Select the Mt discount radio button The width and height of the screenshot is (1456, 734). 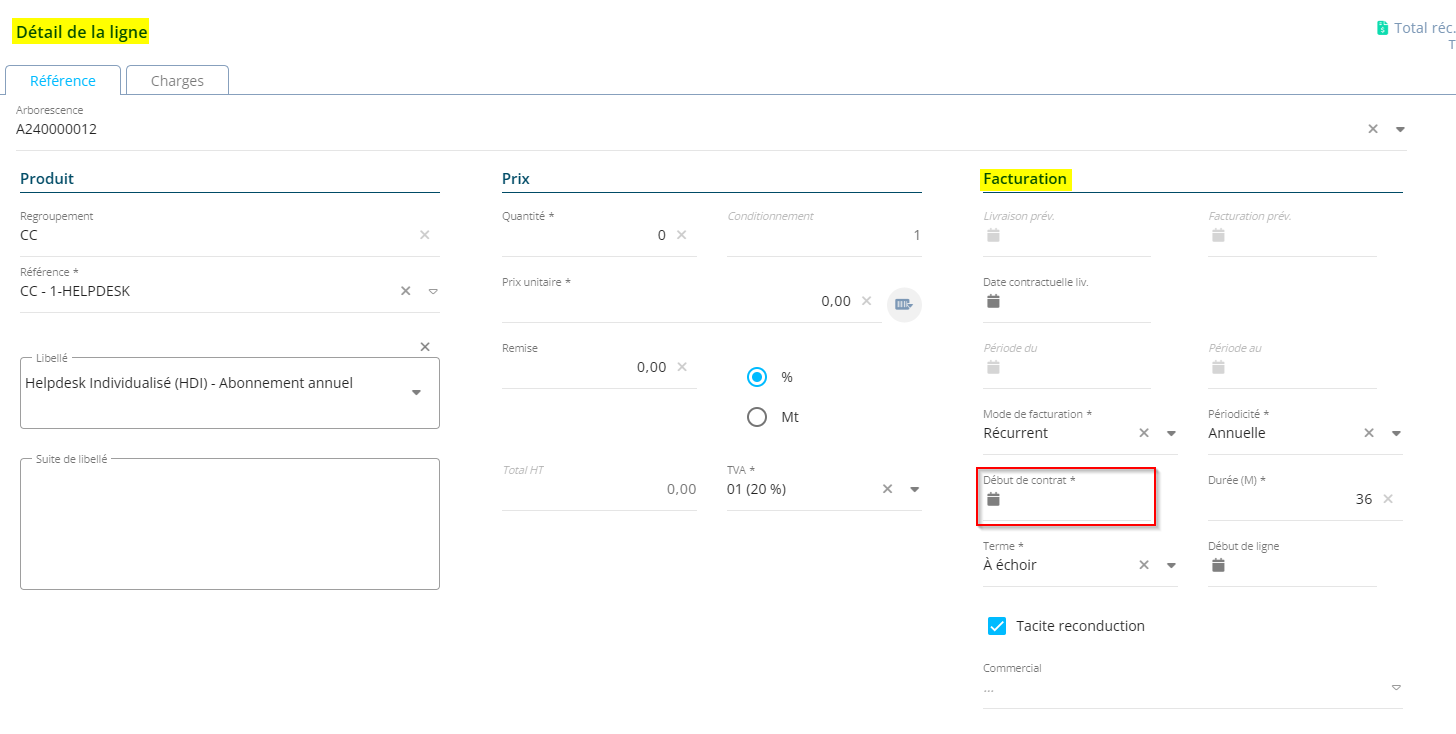click(x=757, y=417)
